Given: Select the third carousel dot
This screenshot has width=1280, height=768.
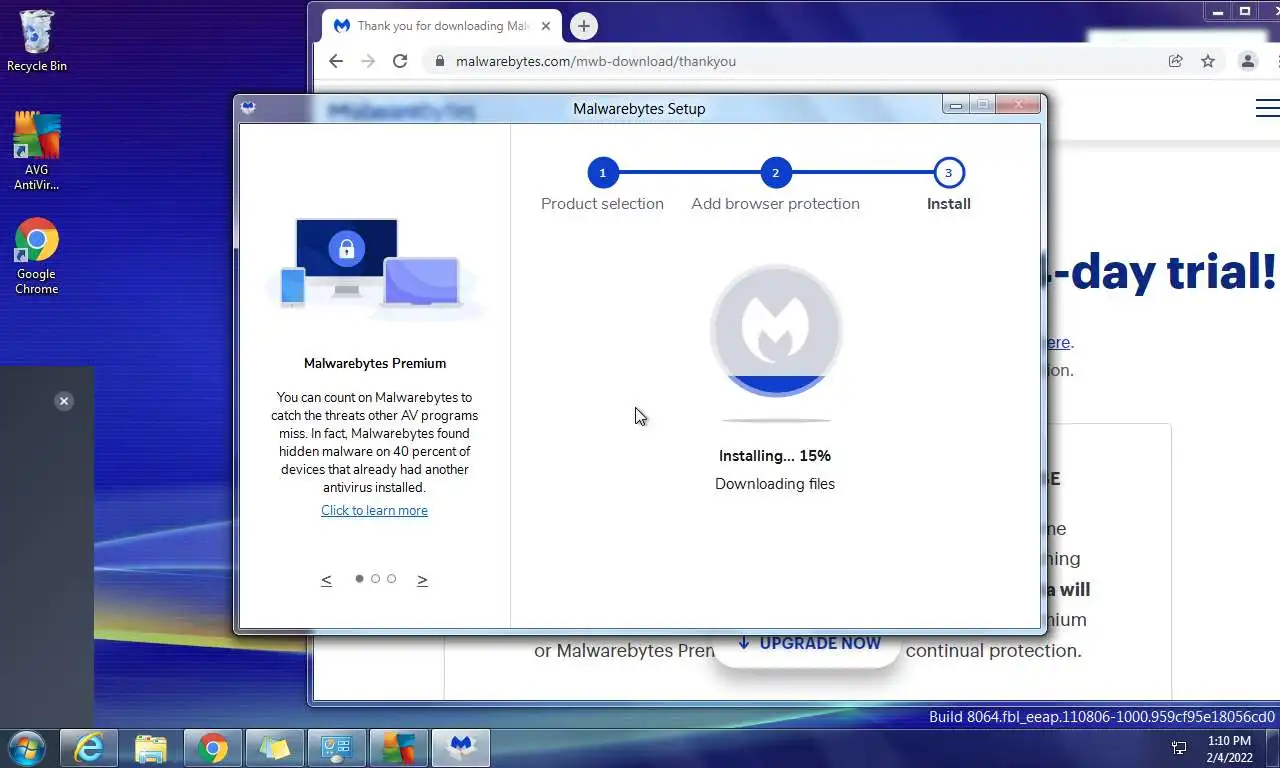Looking at the screenshot, I should tap(391, 579).
